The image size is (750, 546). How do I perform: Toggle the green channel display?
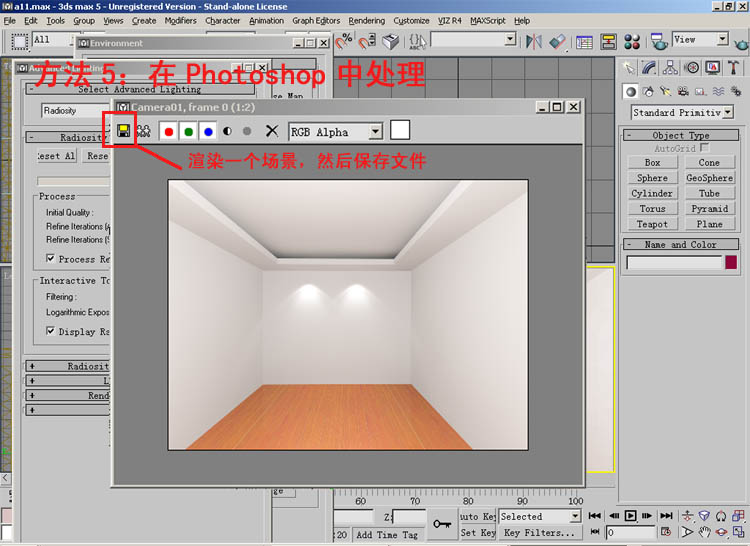(188, 131)
